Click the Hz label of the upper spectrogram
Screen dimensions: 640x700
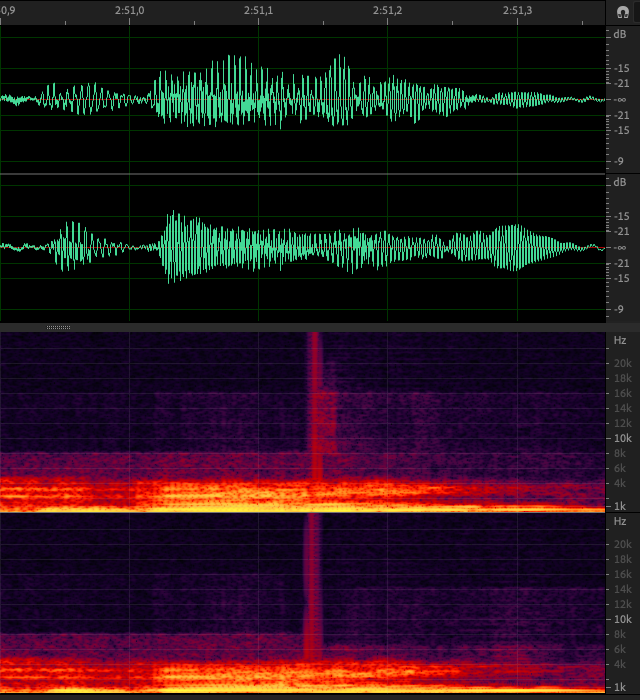click(x=620, y=341)
